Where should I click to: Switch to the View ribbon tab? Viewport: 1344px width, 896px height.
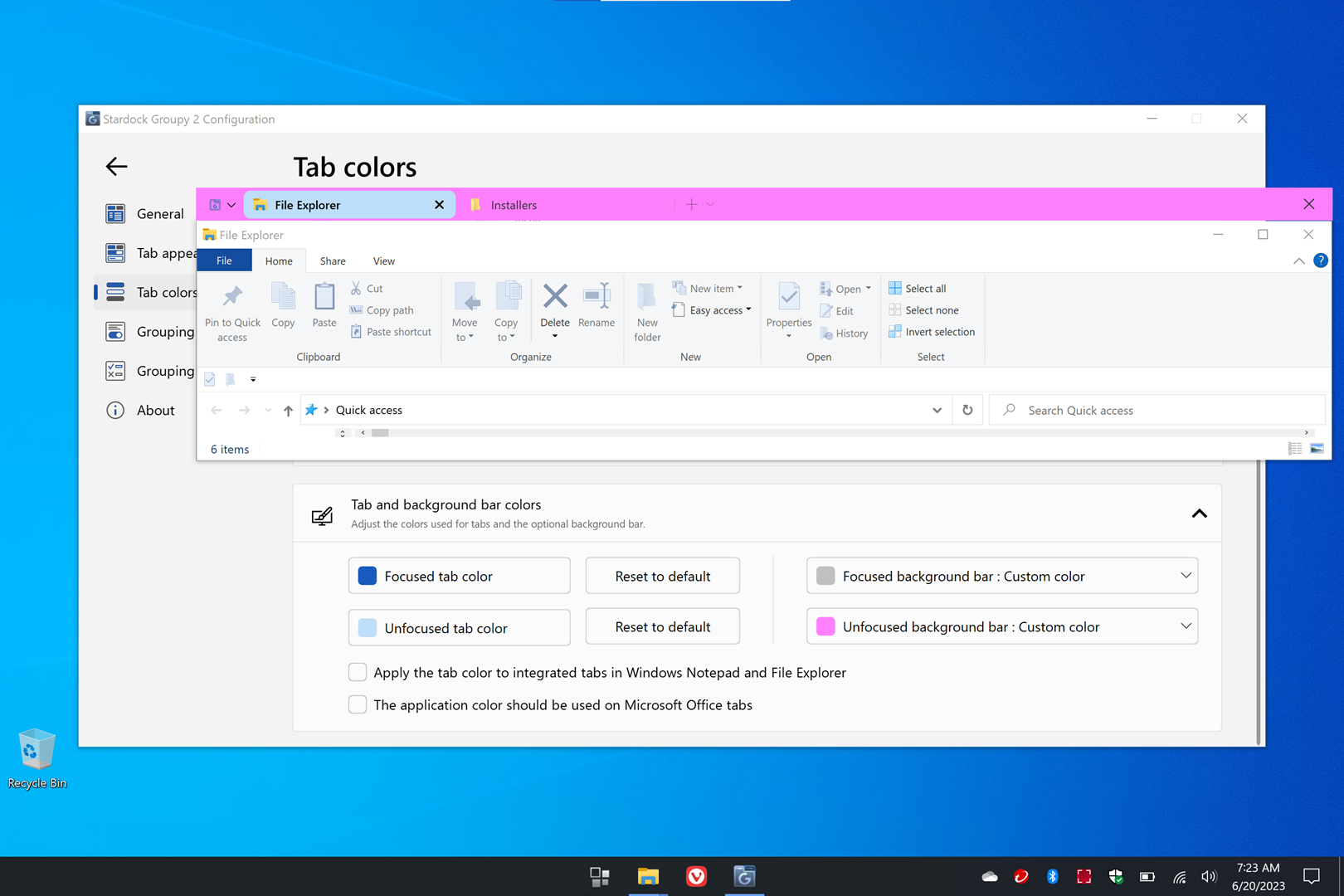click(x=383, y=261)
